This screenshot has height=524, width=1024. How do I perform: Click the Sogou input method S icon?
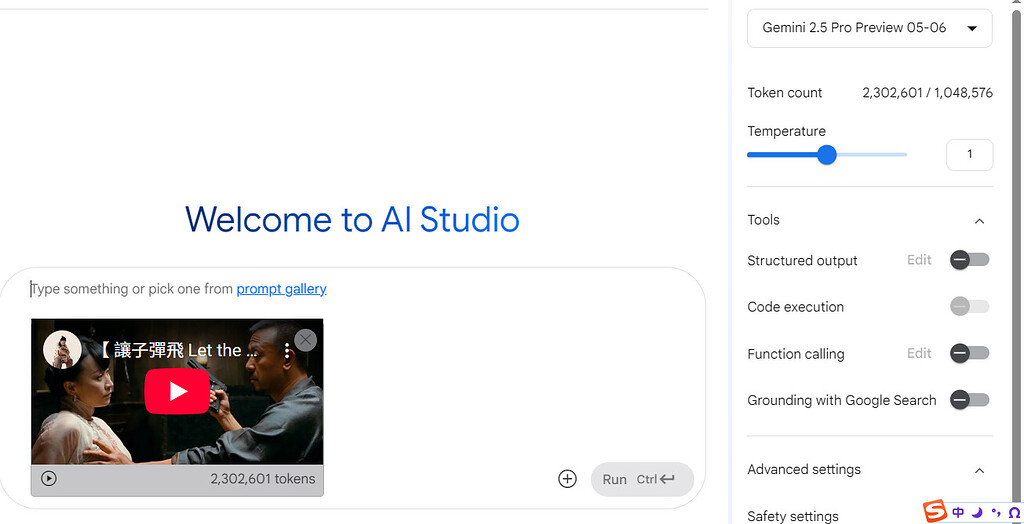935,512
